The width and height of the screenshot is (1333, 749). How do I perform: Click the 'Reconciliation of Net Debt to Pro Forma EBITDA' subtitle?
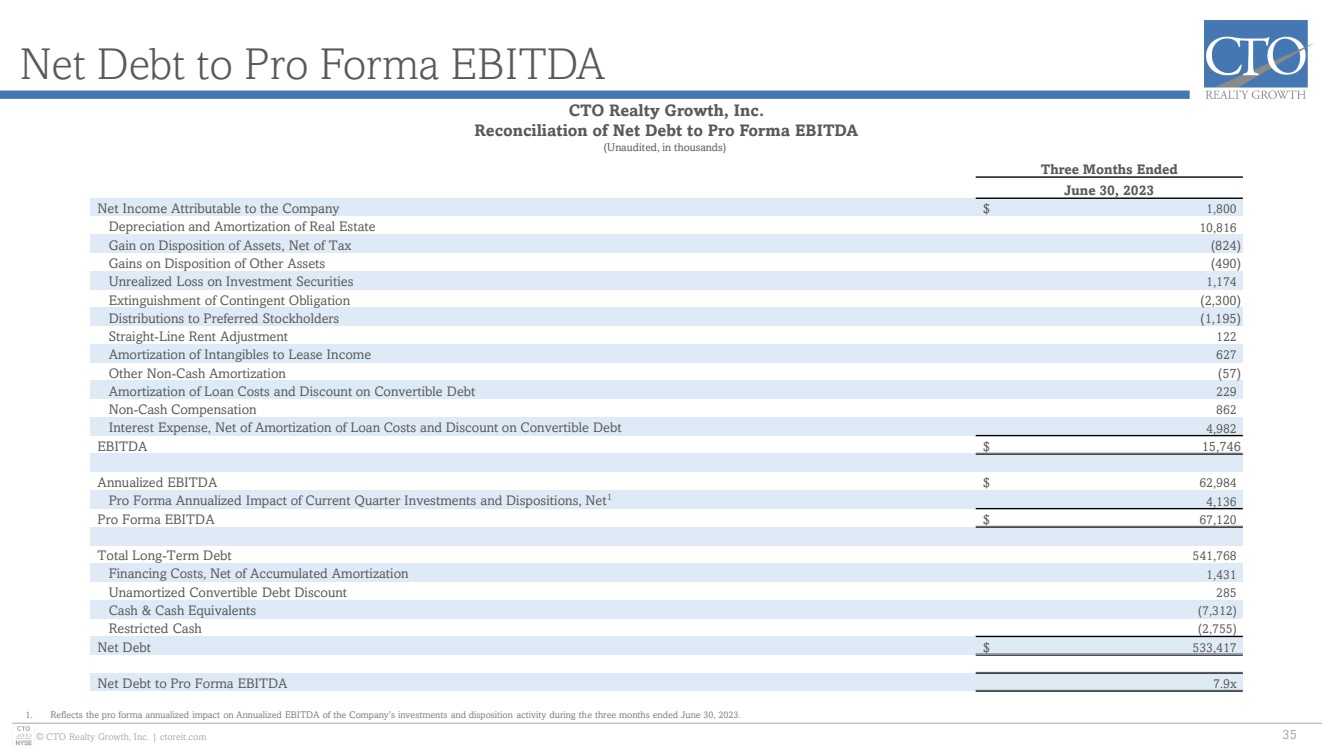666,130
